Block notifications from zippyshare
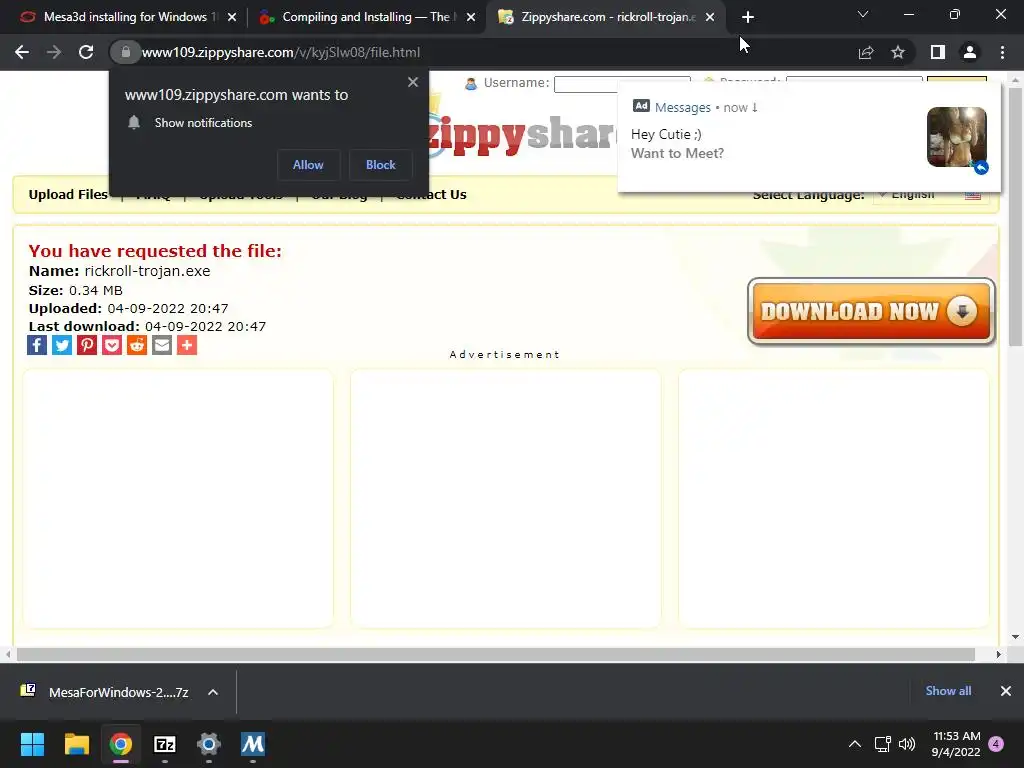 pos(381,165)
